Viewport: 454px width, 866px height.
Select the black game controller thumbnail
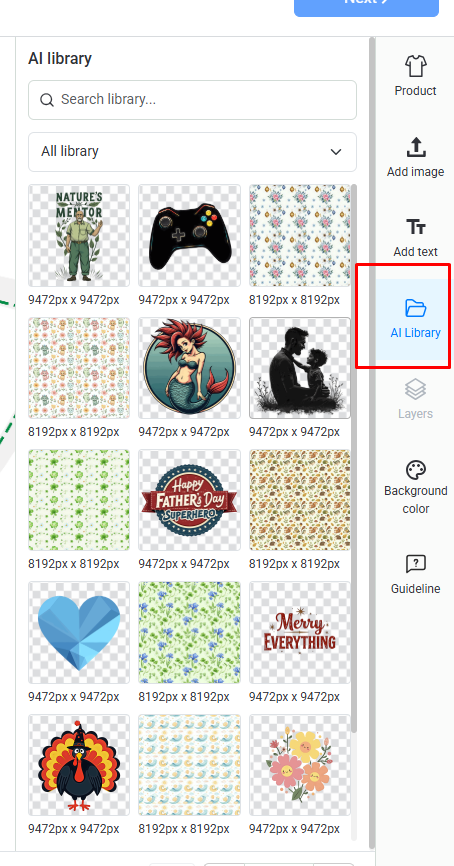point(189,235)
